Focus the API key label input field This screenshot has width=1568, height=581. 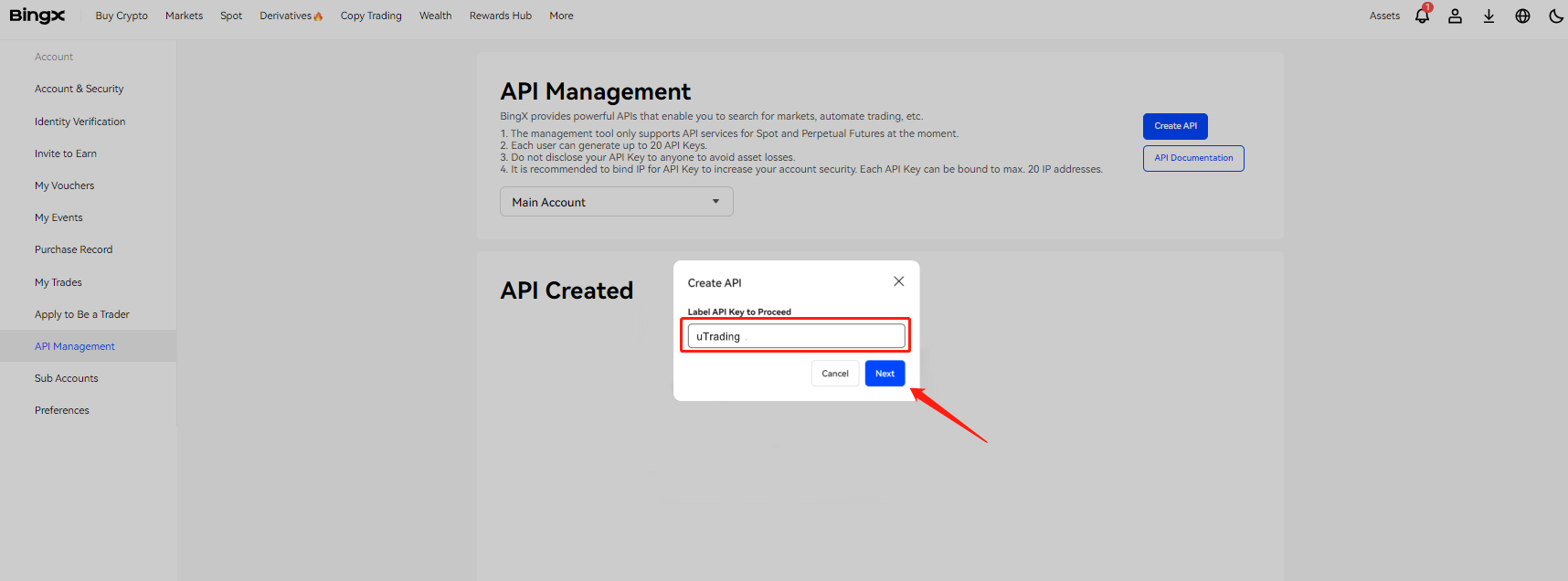pos(796,336)
